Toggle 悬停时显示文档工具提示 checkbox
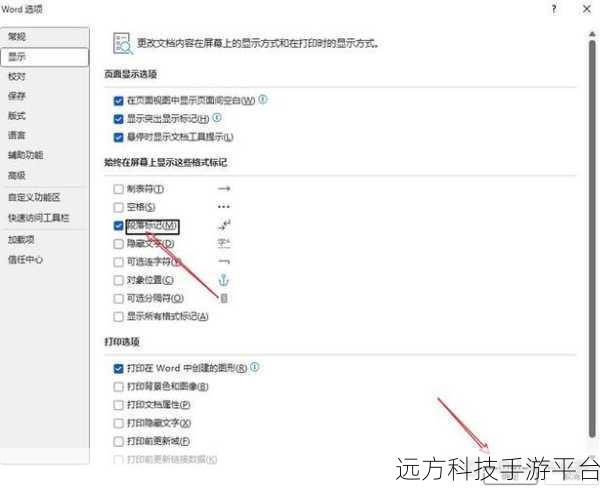The width and height of the screenshot is (600, 488). pos(118,137)
